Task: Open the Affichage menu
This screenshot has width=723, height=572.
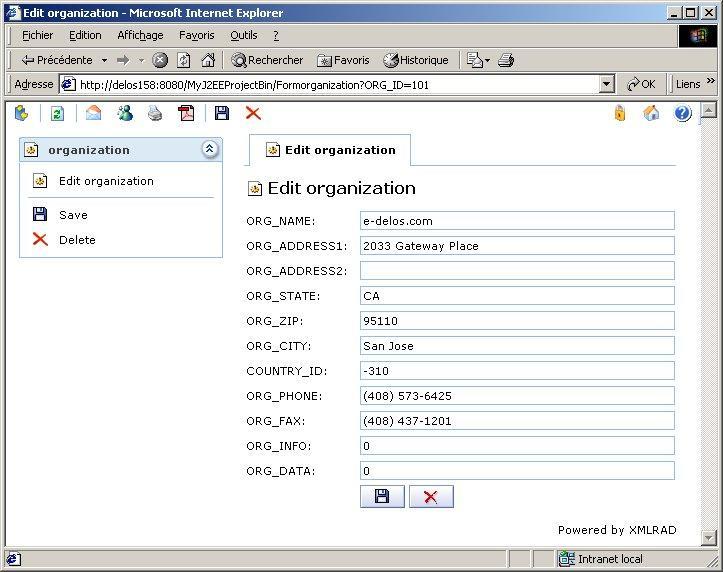Action: pyautogui.click(x=140, y=35)
